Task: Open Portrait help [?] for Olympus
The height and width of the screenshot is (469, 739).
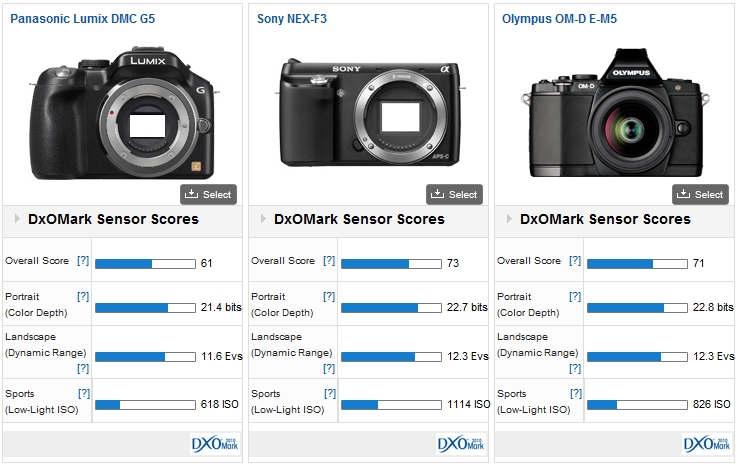Action: click(575, 296)
